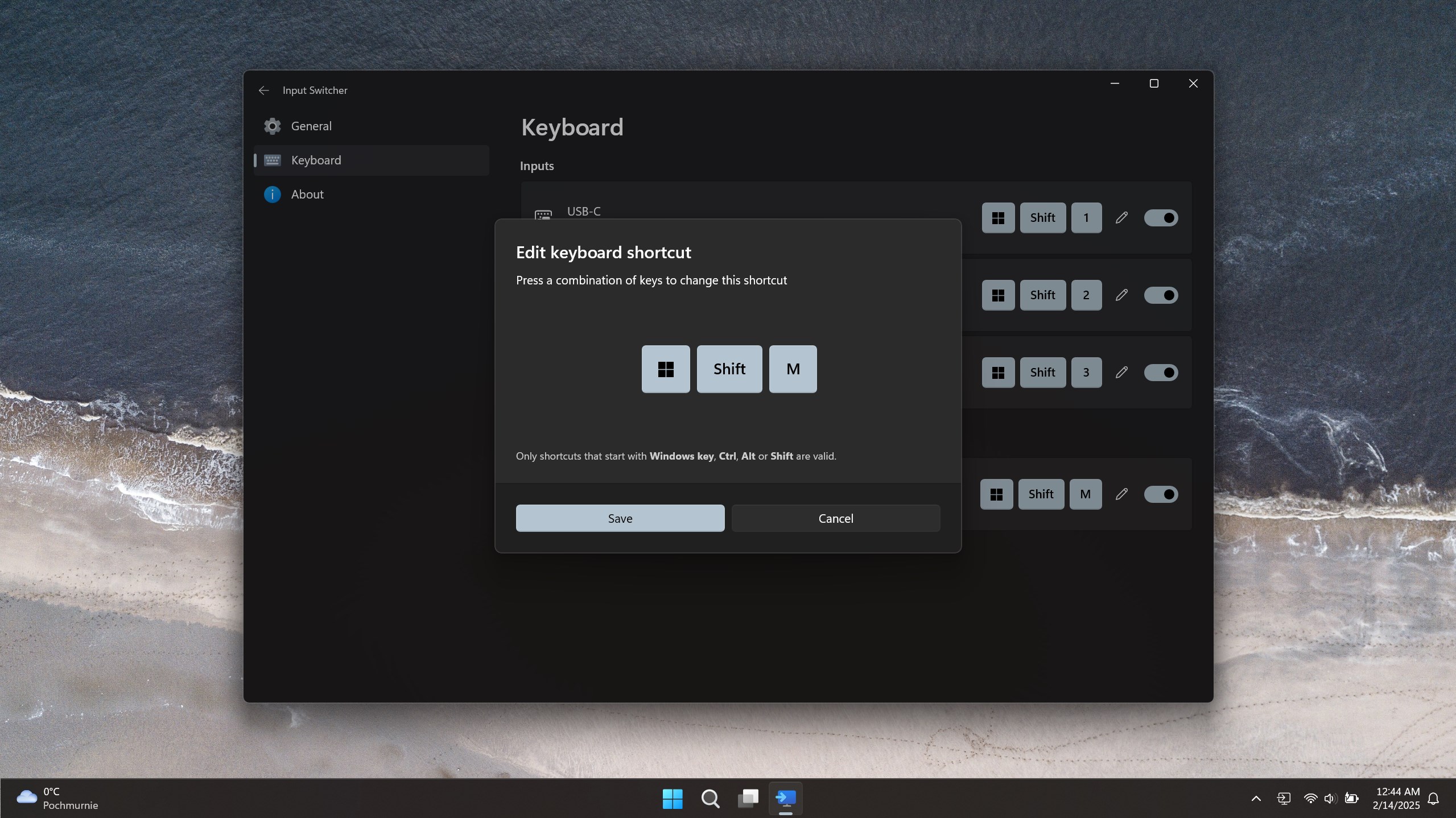Click the About info icon in sidebar

tap(272, 195)
